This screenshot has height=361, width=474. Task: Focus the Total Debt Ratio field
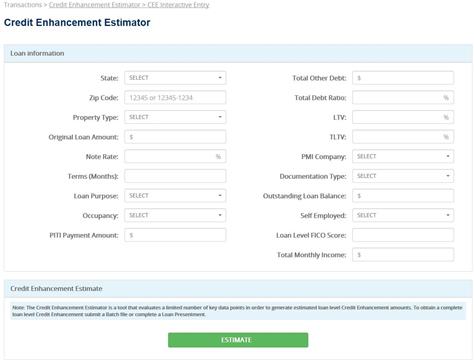click(x=403, y=97)
